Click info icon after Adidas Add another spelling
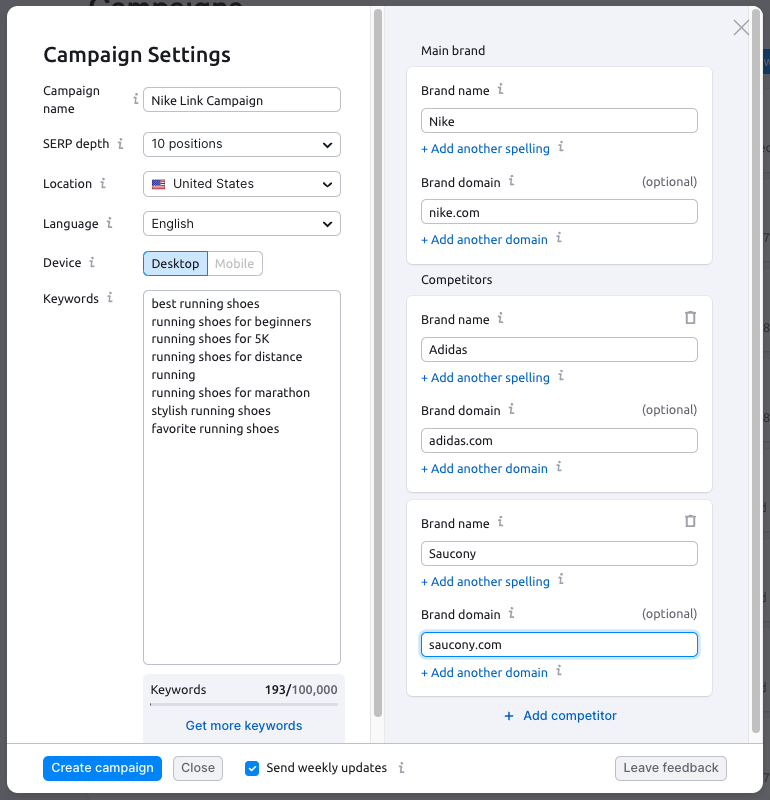770x800 pixels. [x=561, y=376]
